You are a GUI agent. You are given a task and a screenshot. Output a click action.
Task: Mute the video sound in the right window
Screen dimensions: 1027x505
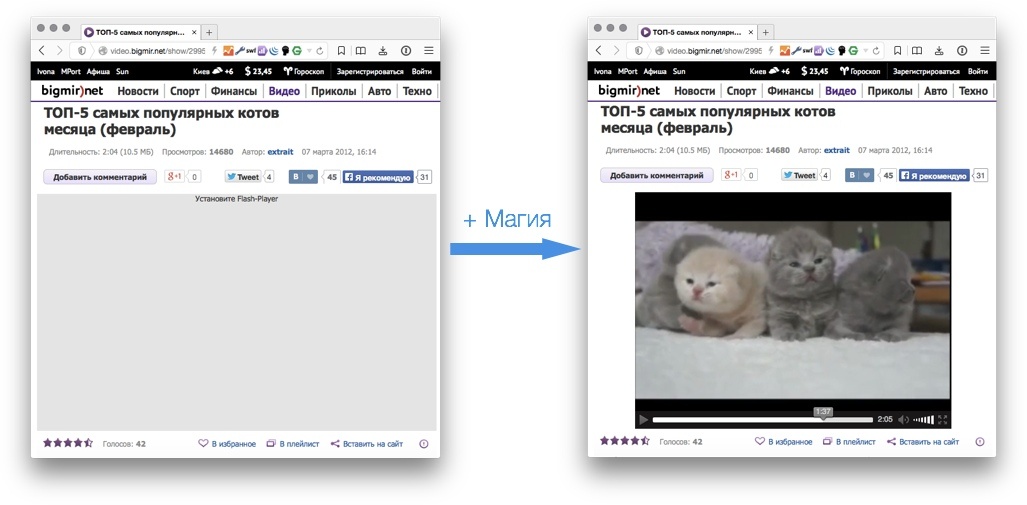tap(903, 419)
